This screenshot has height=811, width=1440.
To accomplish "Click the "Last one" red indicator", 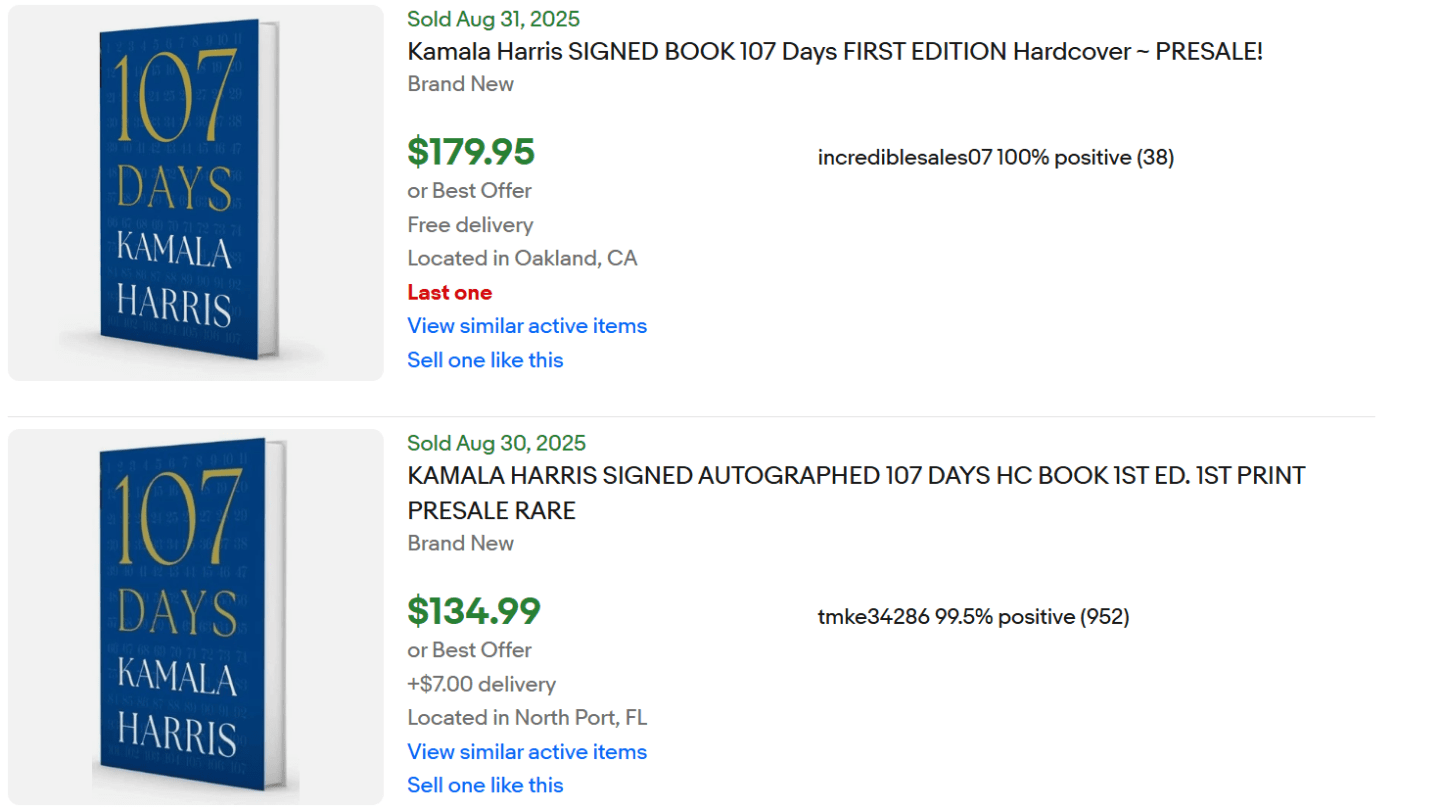I will click(449, 292).
